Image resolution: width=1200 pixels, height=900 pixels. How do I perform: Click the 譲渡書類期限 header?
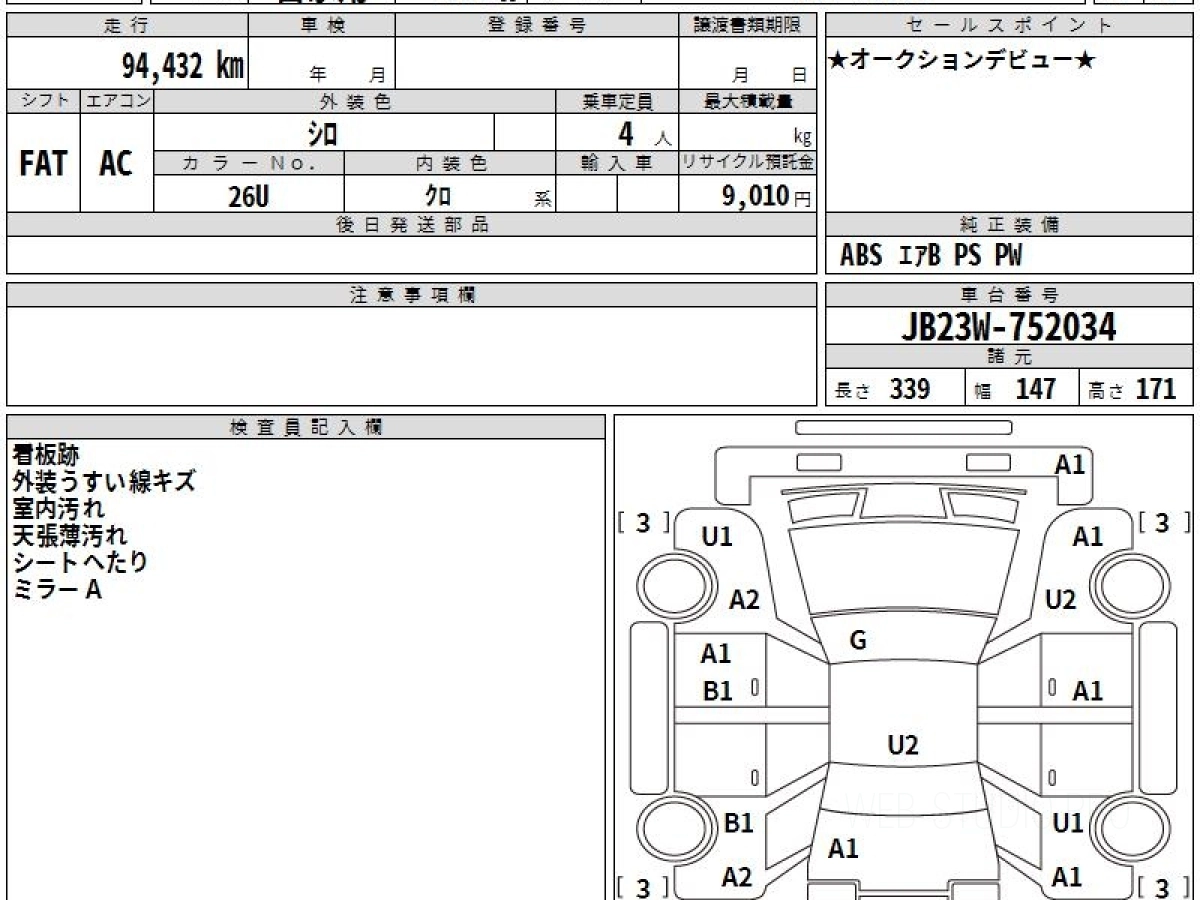click(746, 26)
